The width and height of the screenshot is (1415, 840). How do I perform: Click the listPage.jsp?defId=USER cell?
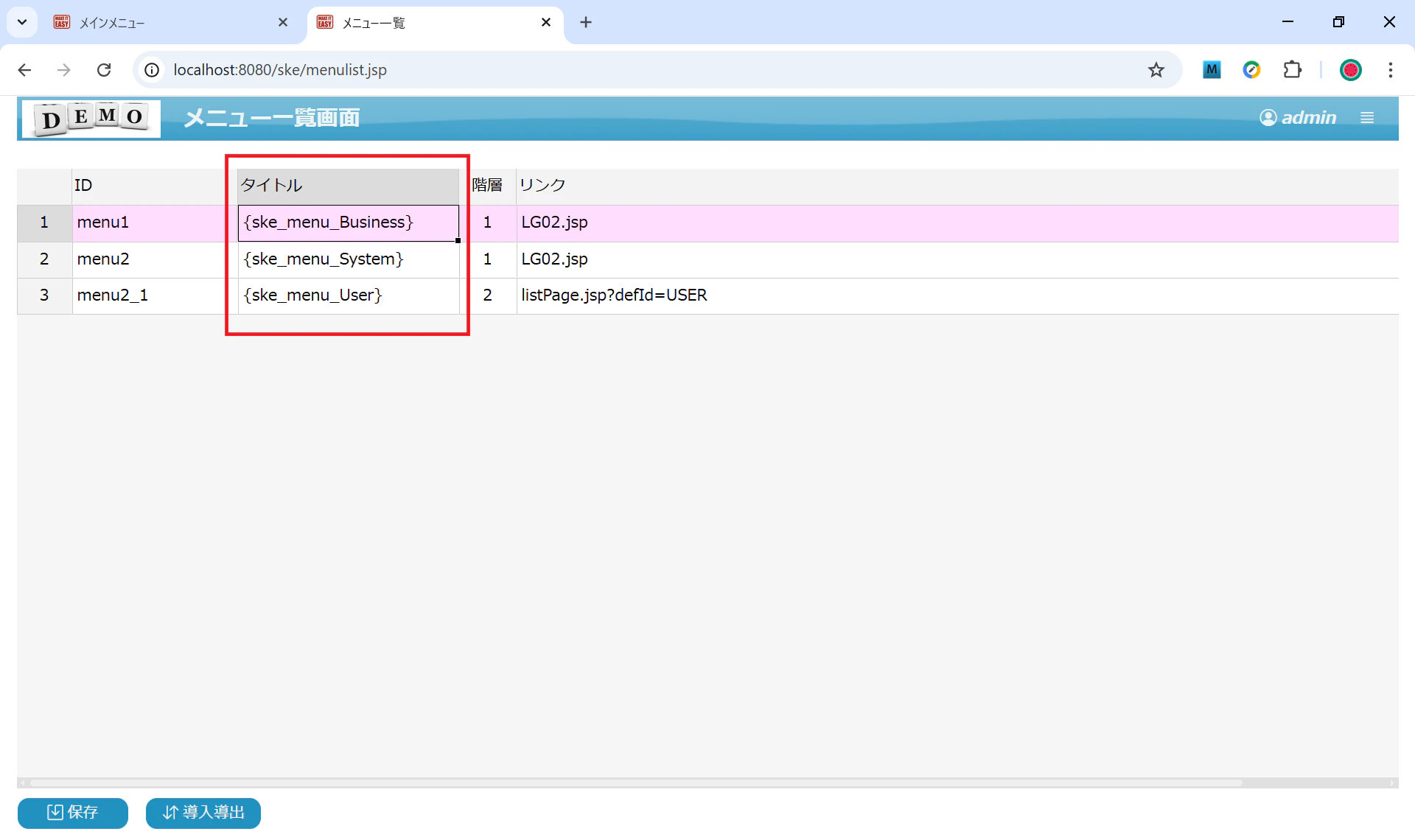pos(957,295)
